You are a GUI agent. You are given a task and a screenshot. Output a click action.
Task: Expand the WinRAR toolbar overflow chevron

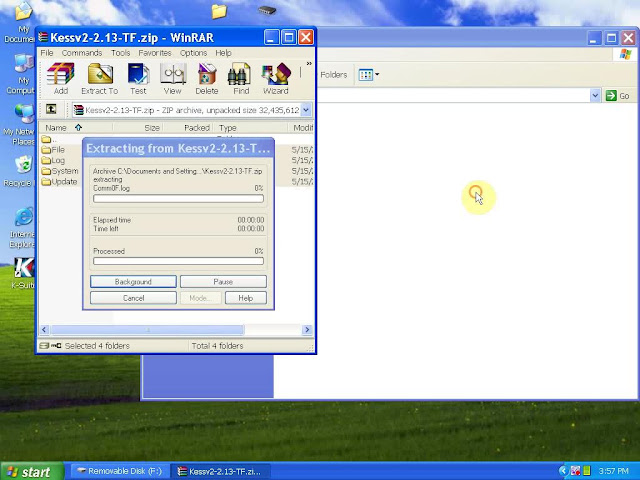pyautogui.click(x=309, y=64)
